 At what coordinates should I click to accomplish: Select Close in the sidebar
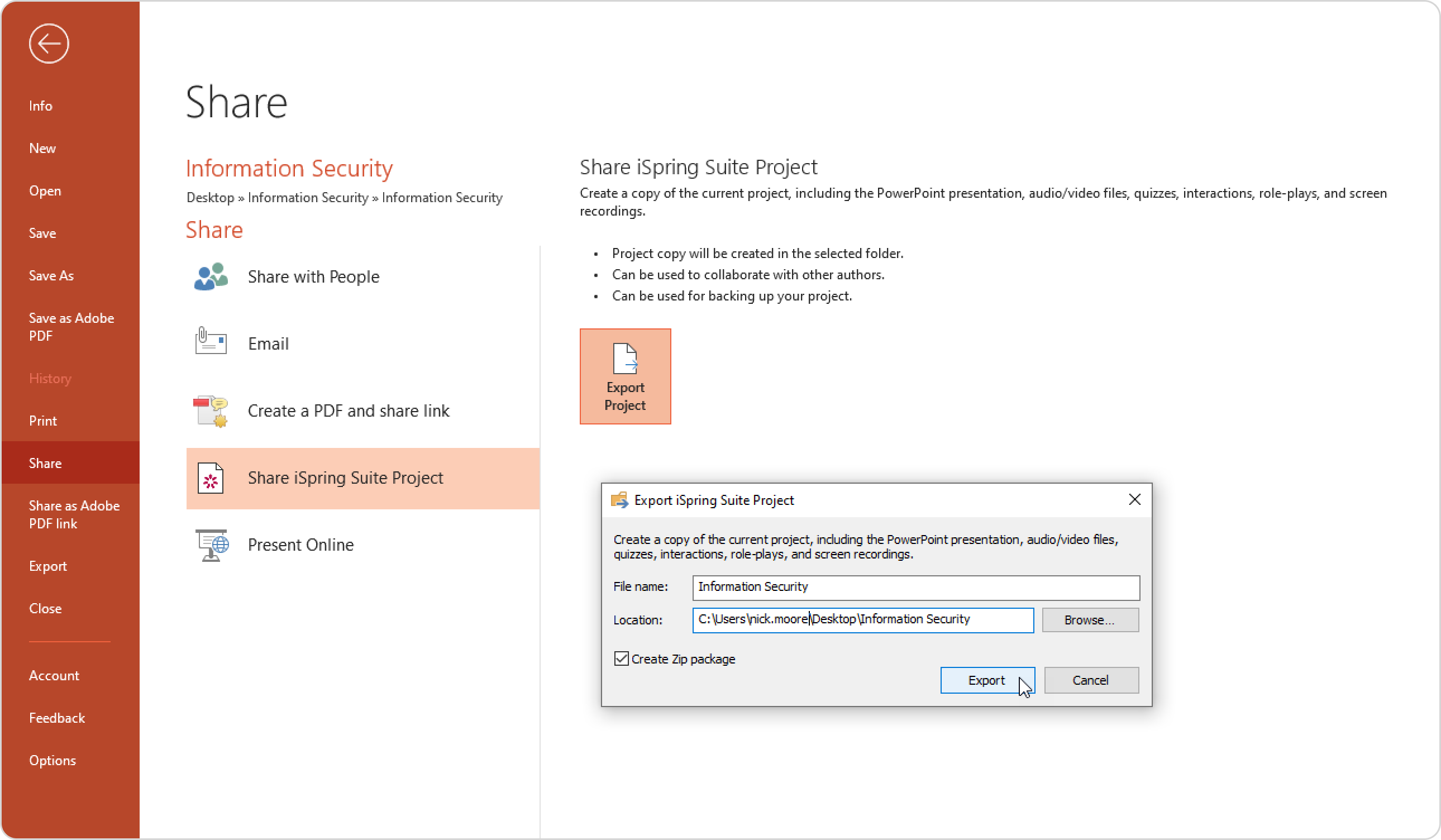point(70,608)
